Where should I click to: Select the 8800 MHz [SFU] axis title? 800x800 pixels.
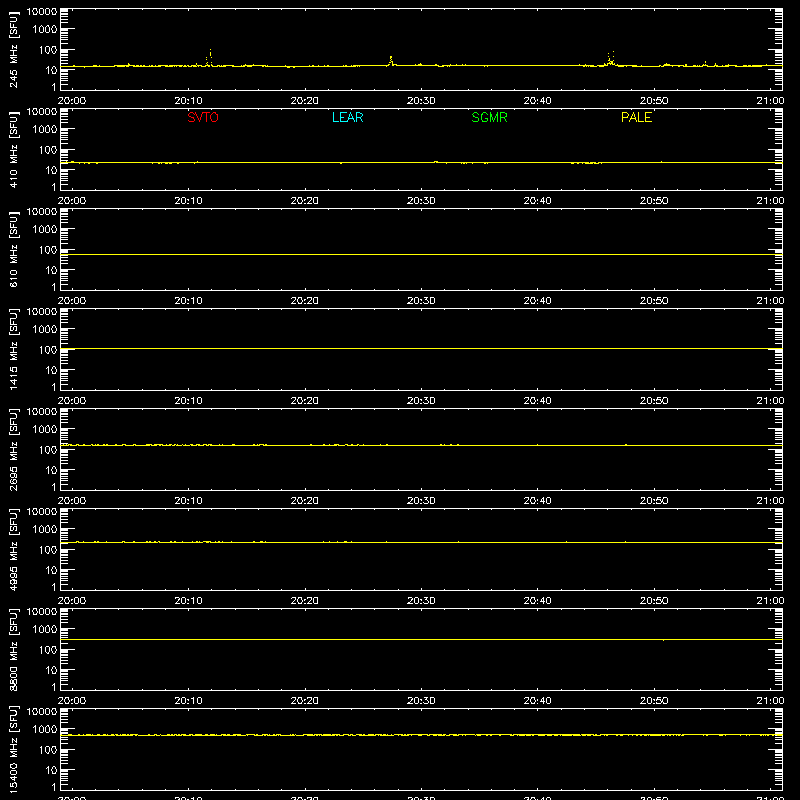(x=13, y=649)
